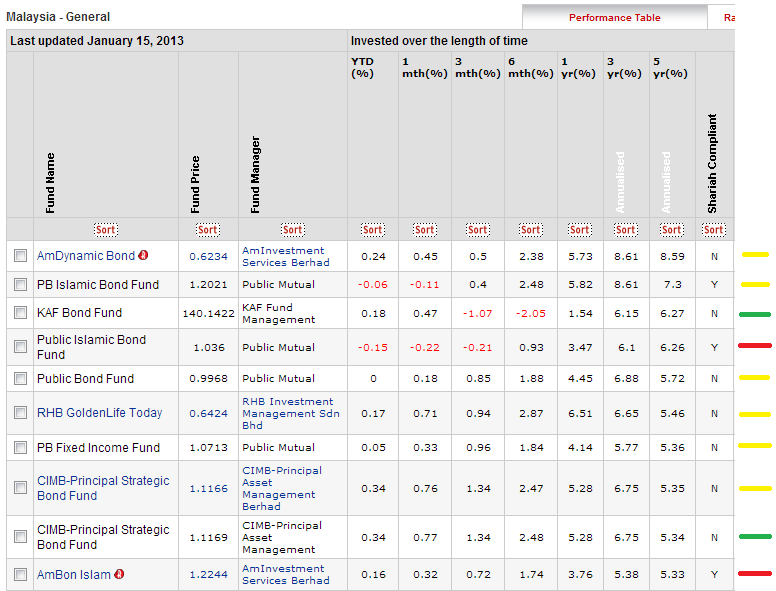Check the PB Fixed Income Fund box
This screenshot has height=591, width=776.
pos(20,447)
